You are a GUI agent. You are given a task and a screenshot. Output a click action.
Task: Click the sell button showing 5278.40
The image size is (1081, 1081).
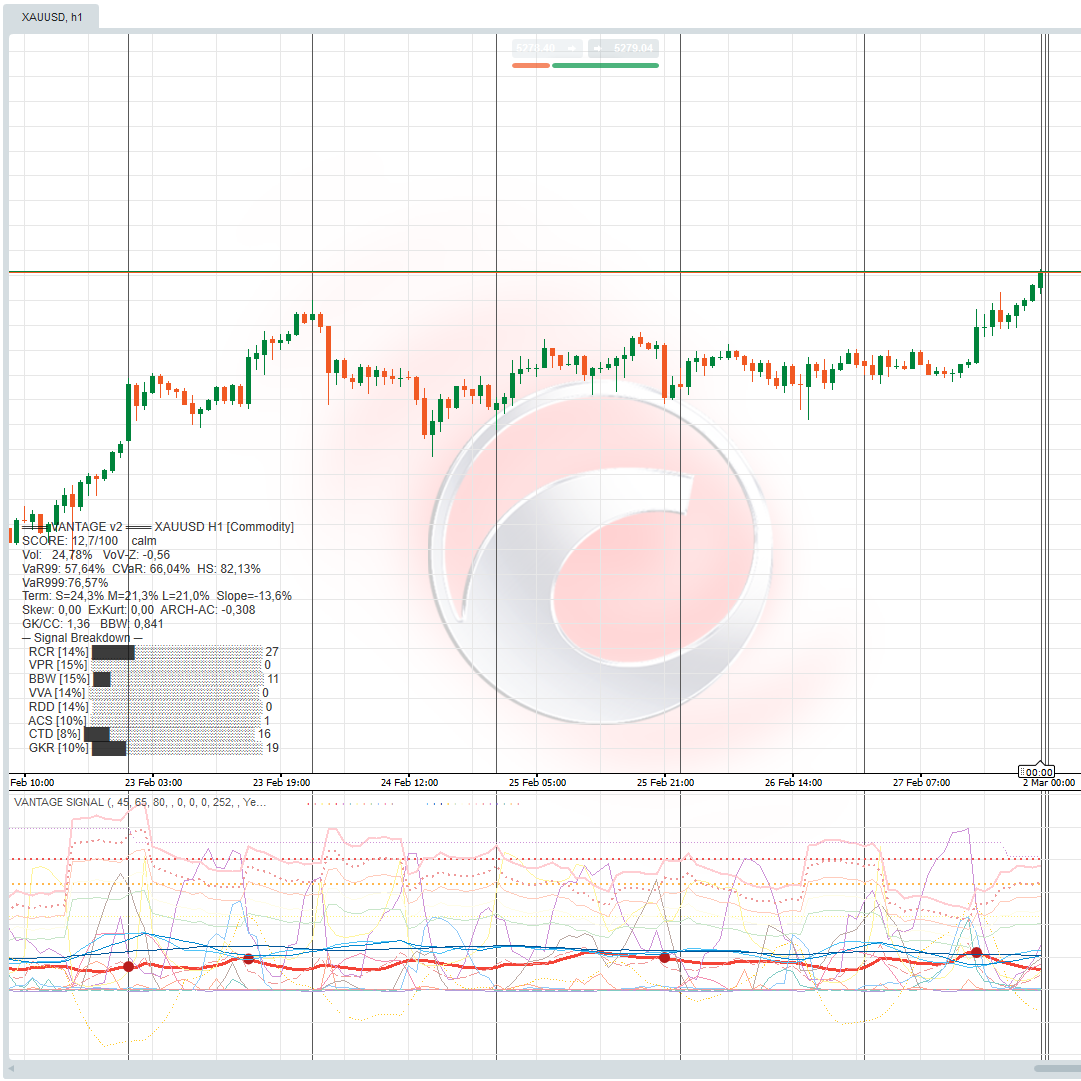[546, 48]
